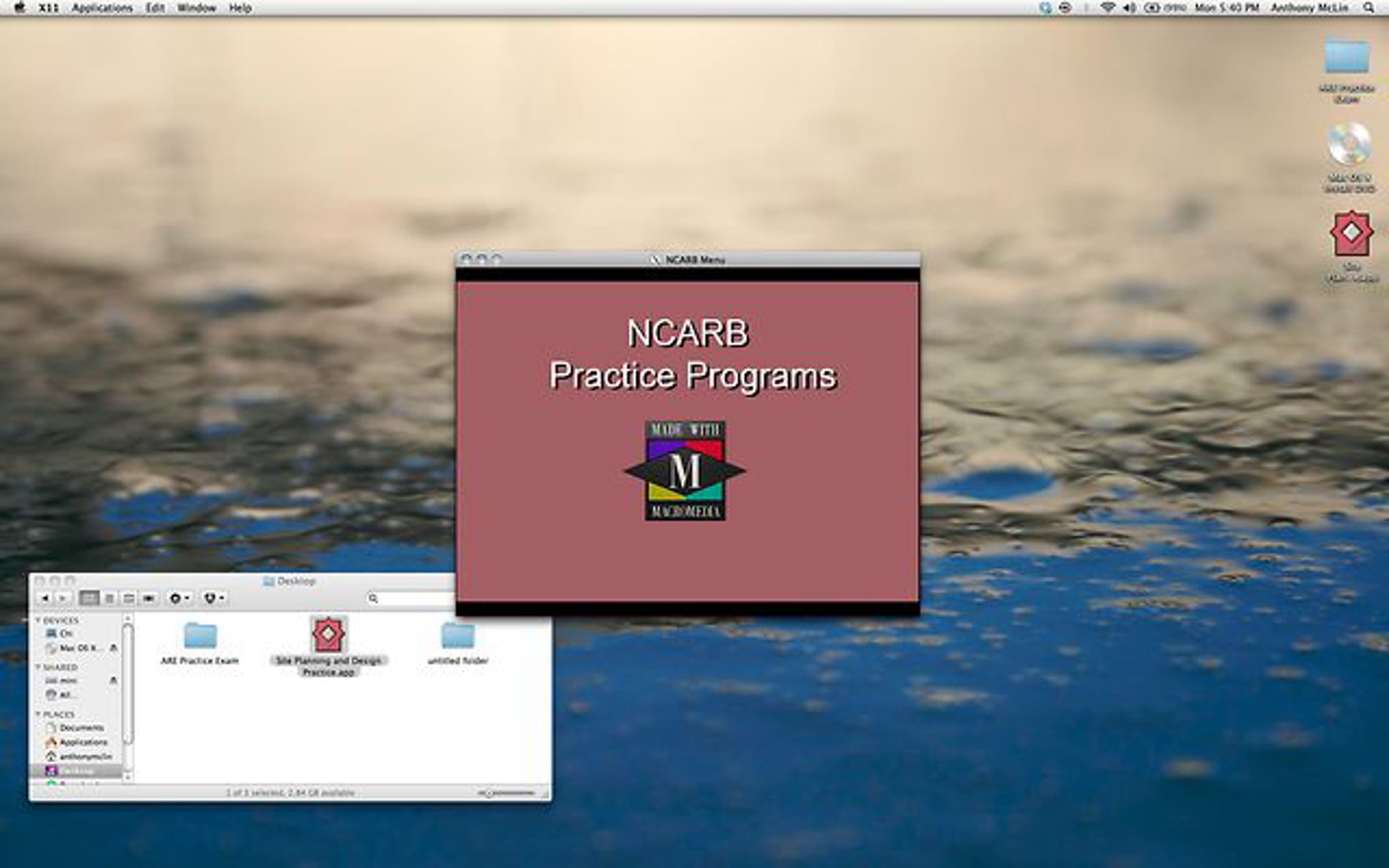
Task: Open the Window menu
Action: (196, 8)
